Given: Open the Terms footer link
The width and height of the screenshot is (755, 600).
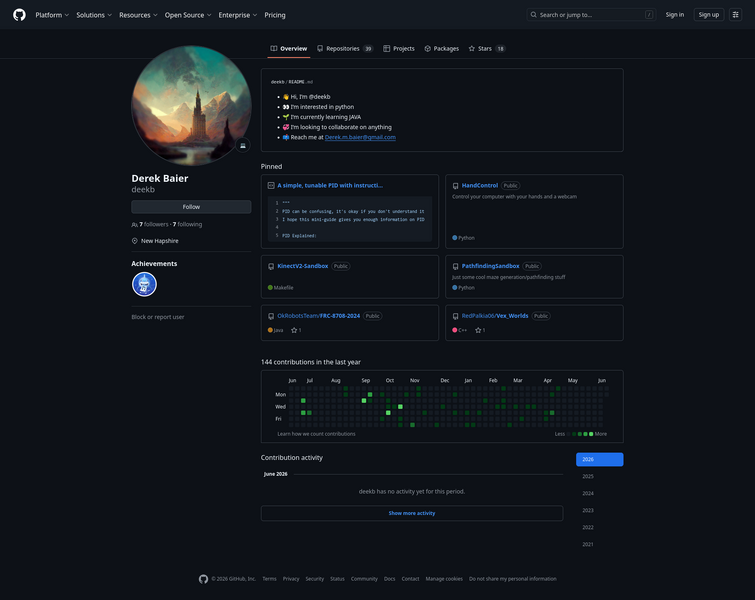Looking at the screenshot, I should click(x=269, y=579).
